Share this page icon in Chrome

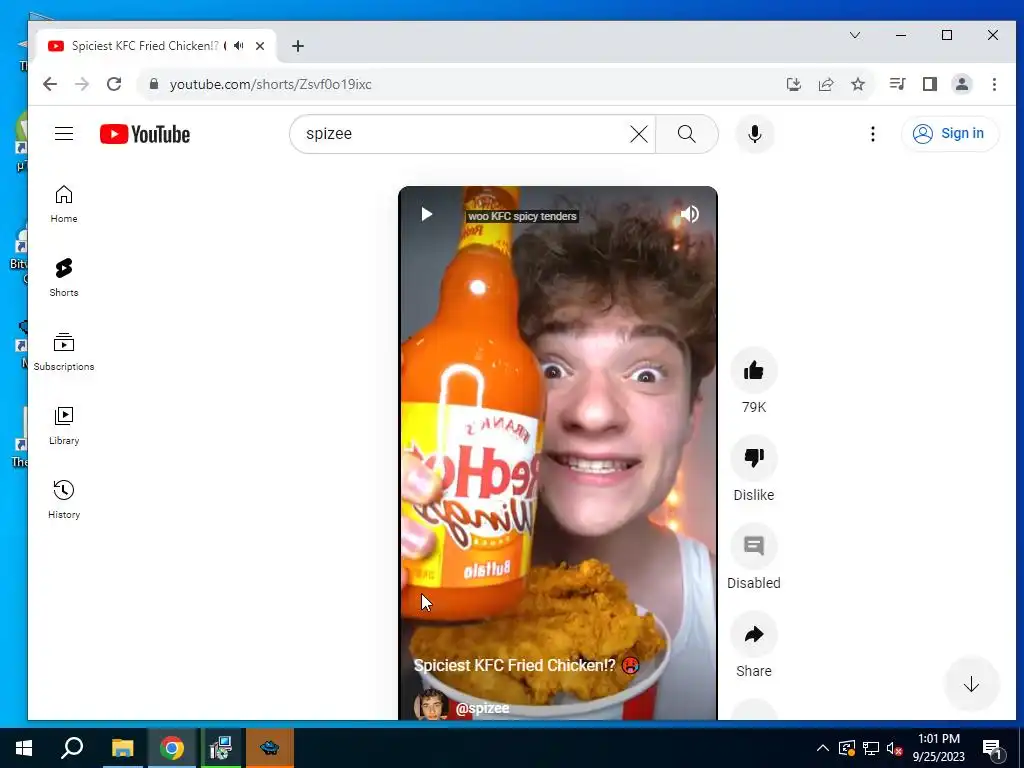pyautogui.click(x=826, y=84)
